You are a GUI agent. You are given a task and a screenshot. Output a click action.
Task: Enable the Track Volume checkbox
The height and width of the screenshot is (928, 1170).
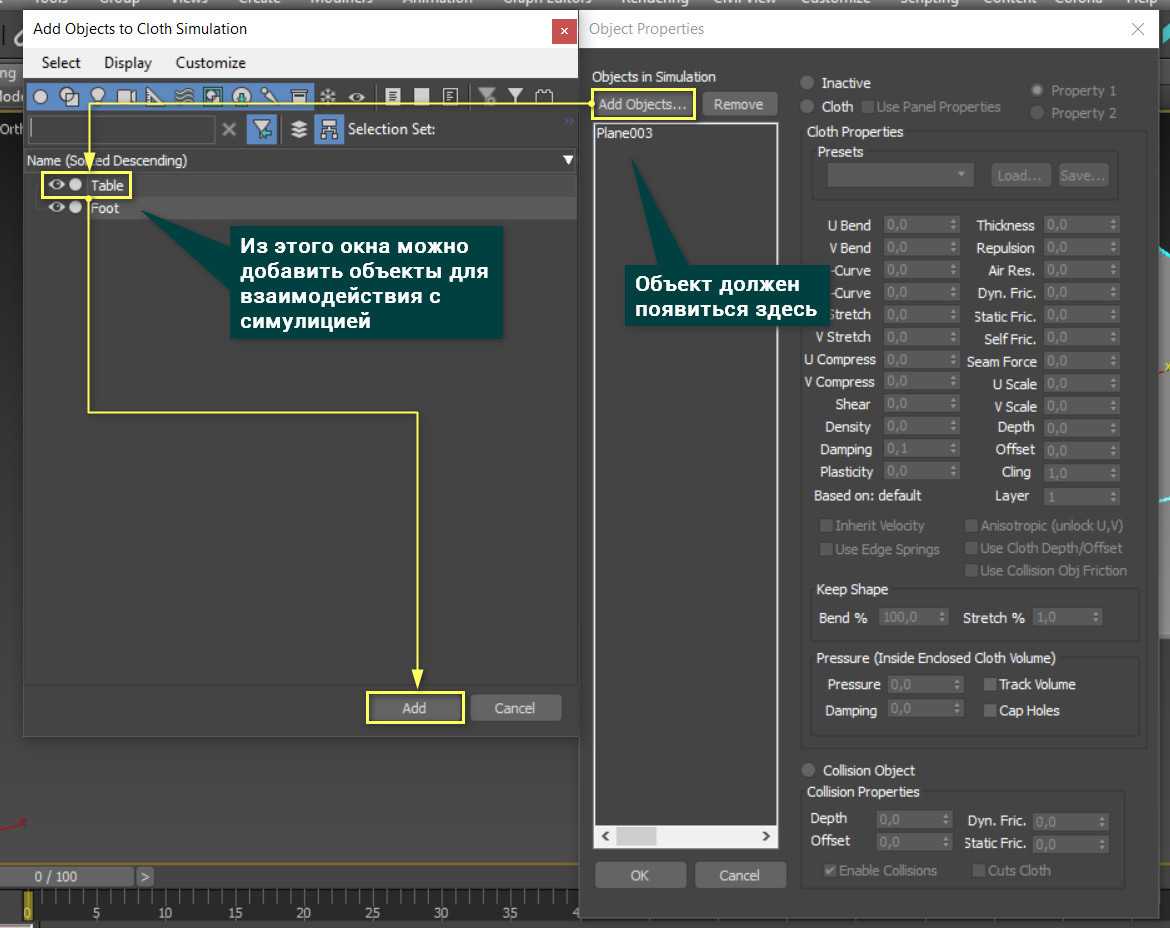coord(990,684)
